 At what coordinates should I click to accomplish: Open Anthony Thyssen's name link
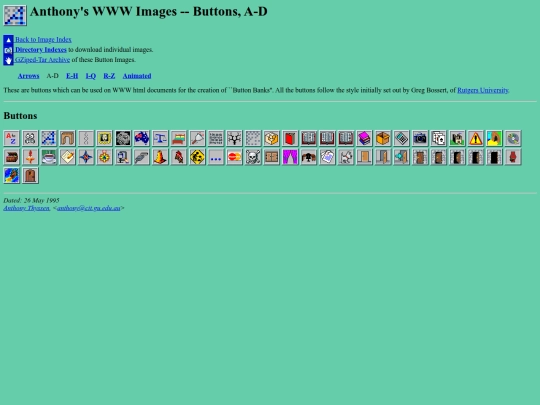27,208
